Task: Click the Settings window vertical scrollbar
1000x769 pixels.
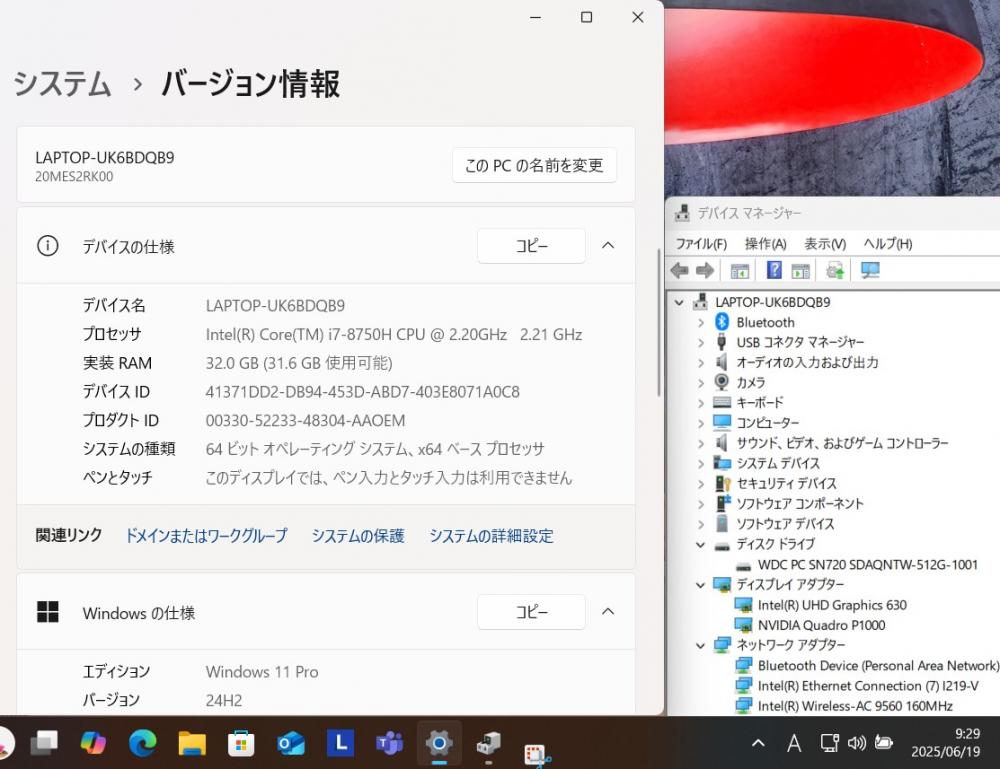Action: coord(658,322)
